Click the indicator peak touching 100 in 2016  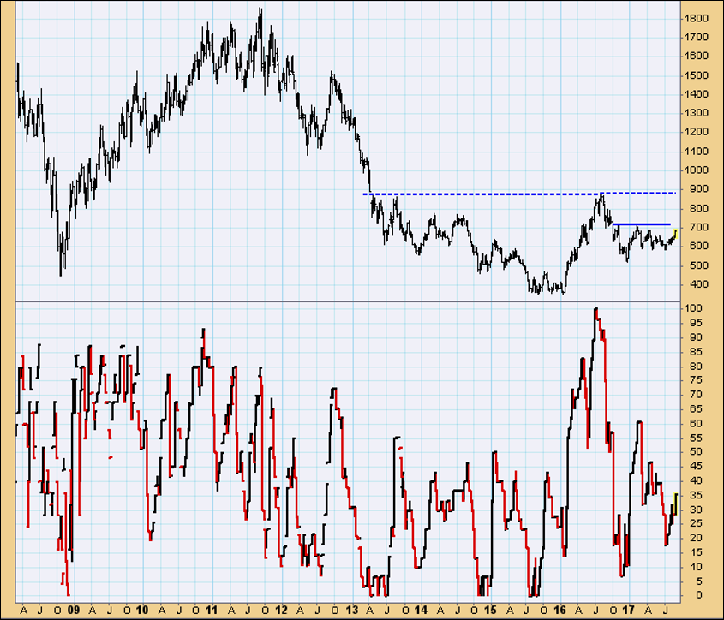(596, 311)
